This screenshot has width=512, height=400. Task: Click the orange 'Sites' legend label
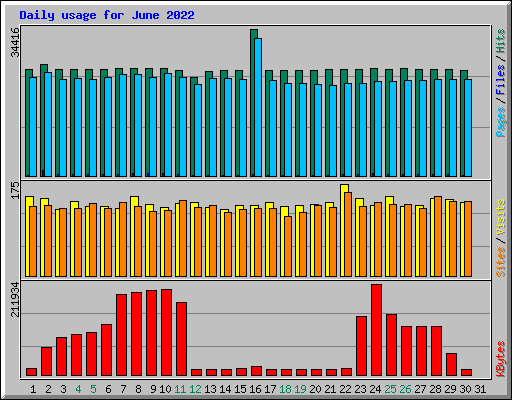(501, 262)
